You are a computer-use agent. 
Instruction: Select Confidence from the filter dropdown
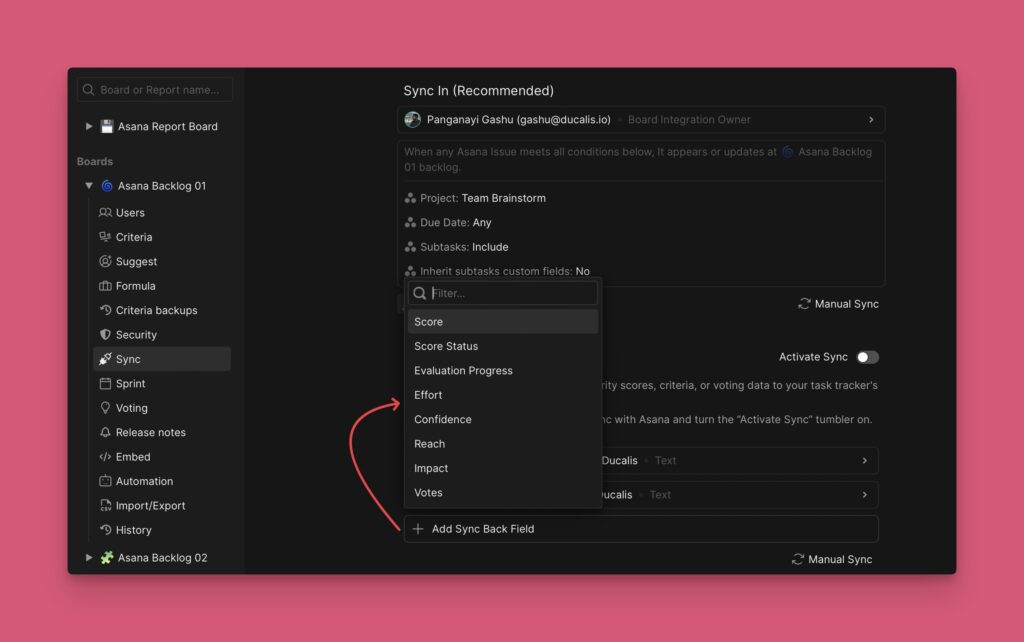click(442, 419)
